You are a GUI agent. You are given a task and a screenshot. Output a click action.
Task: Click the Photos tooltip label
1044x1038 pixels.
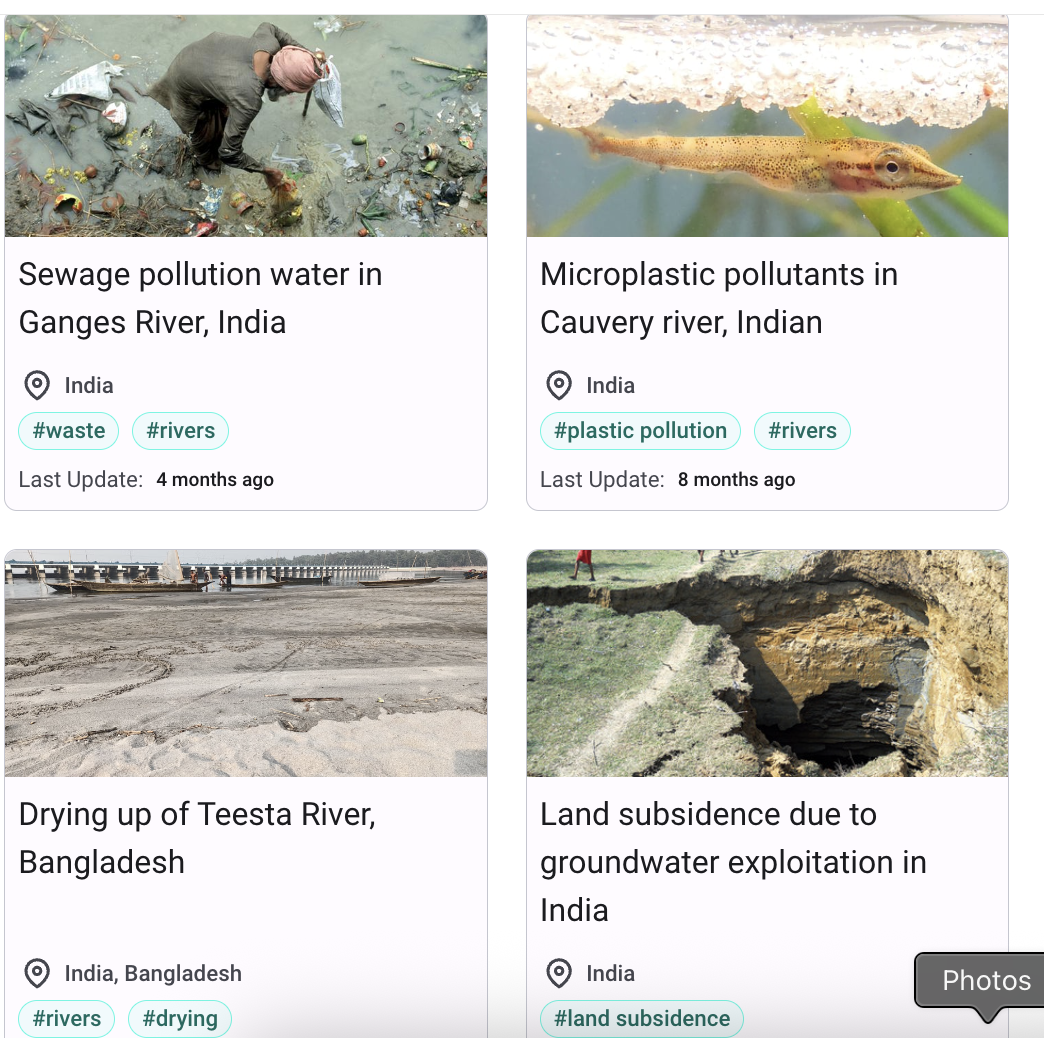[x=985, y=981]
